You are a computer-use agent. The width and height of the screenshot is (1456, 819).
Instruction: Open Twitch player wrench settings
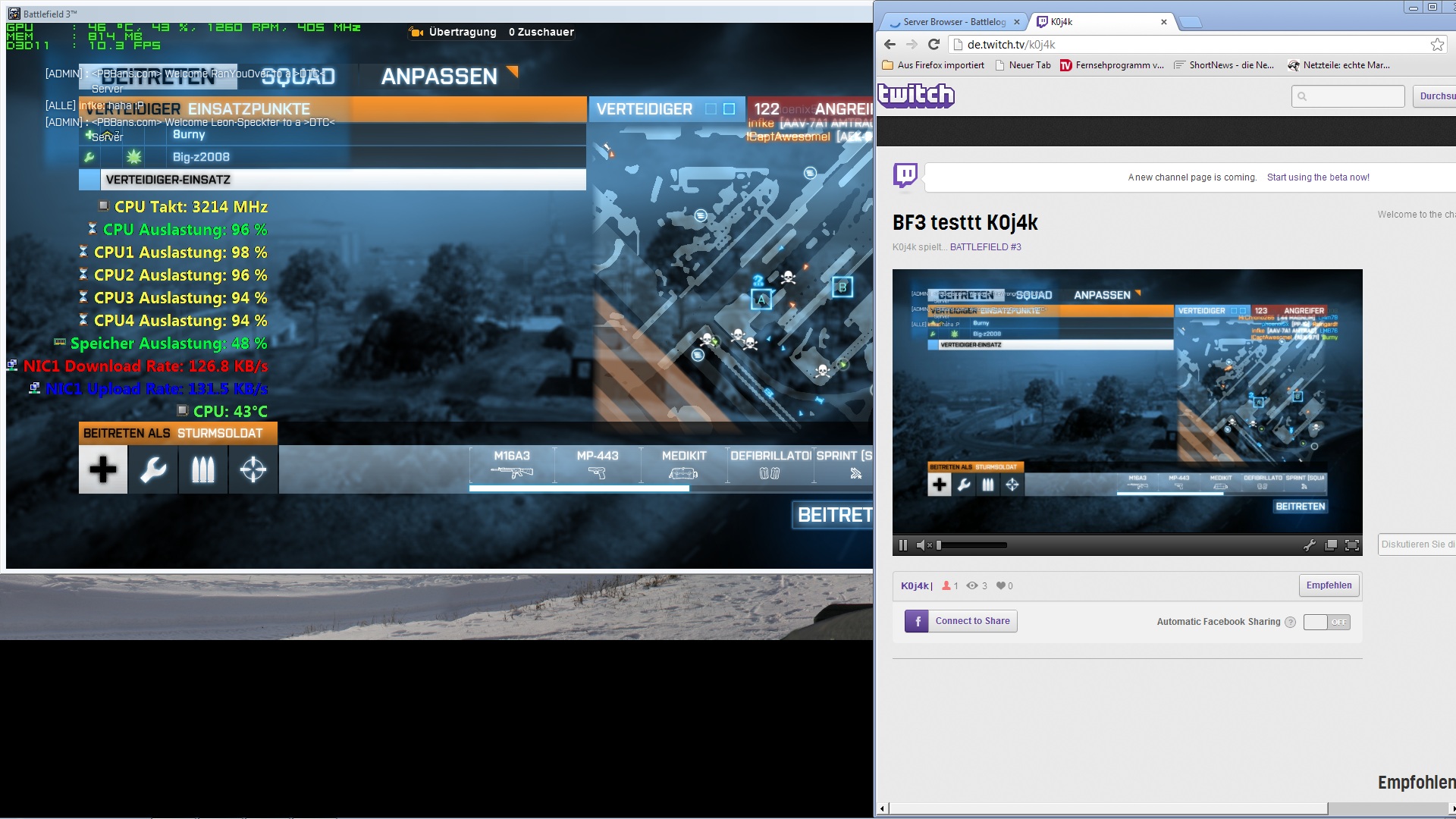click(1309, 544)
